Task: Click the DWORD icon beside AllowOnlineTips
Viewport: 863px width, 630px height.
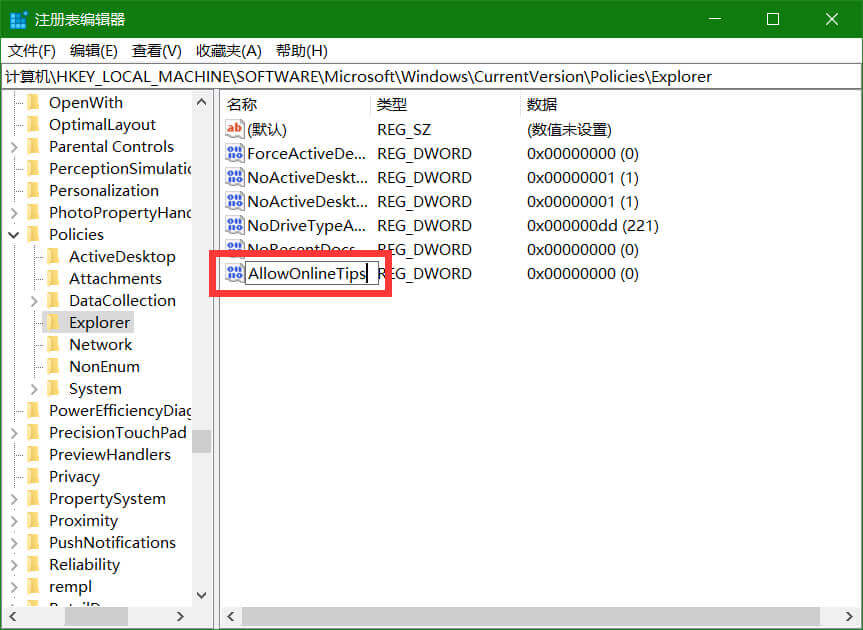Action: [235, 273]
